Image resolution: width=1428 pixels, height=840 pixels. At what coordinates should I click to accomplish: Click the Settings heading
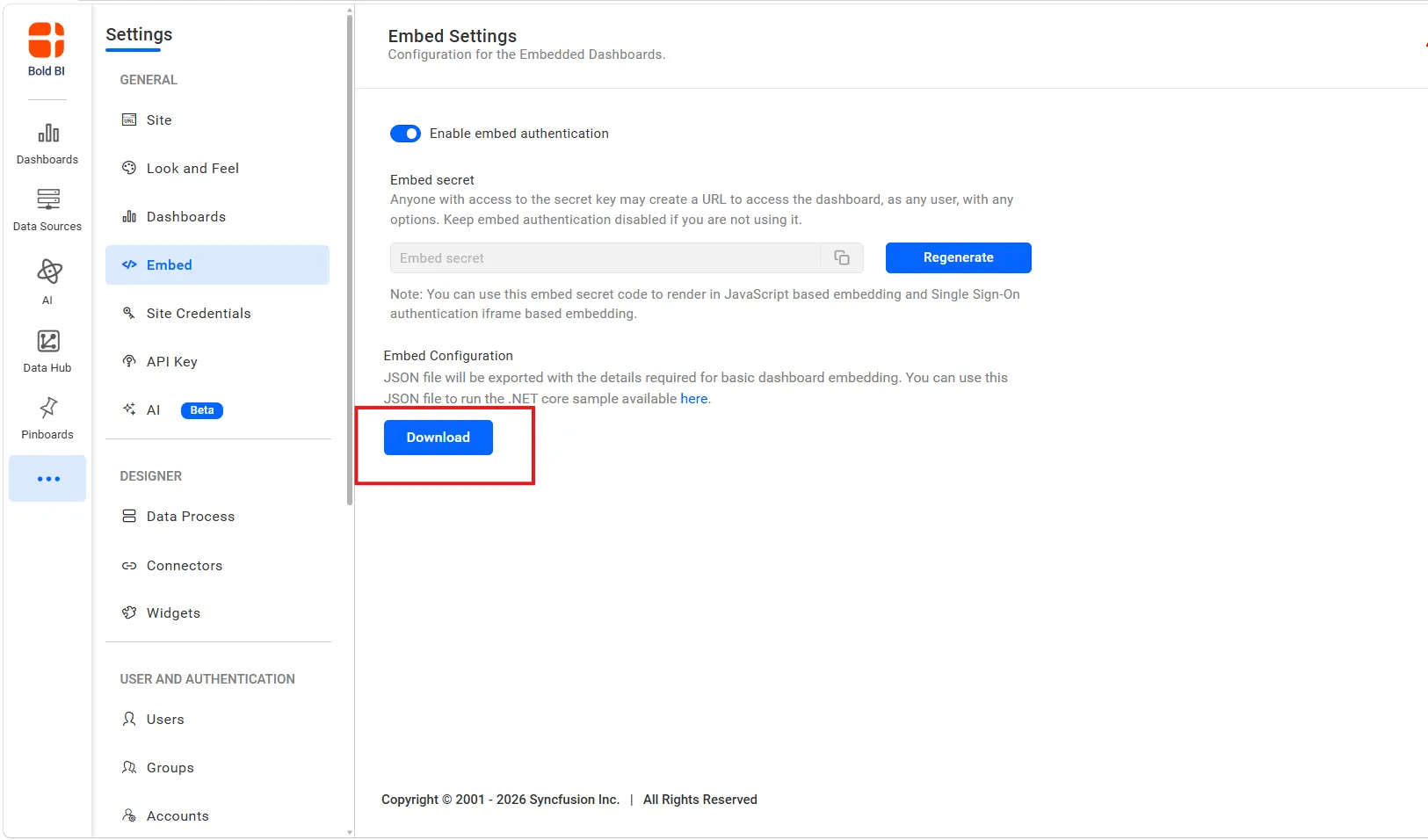point(139,34)
